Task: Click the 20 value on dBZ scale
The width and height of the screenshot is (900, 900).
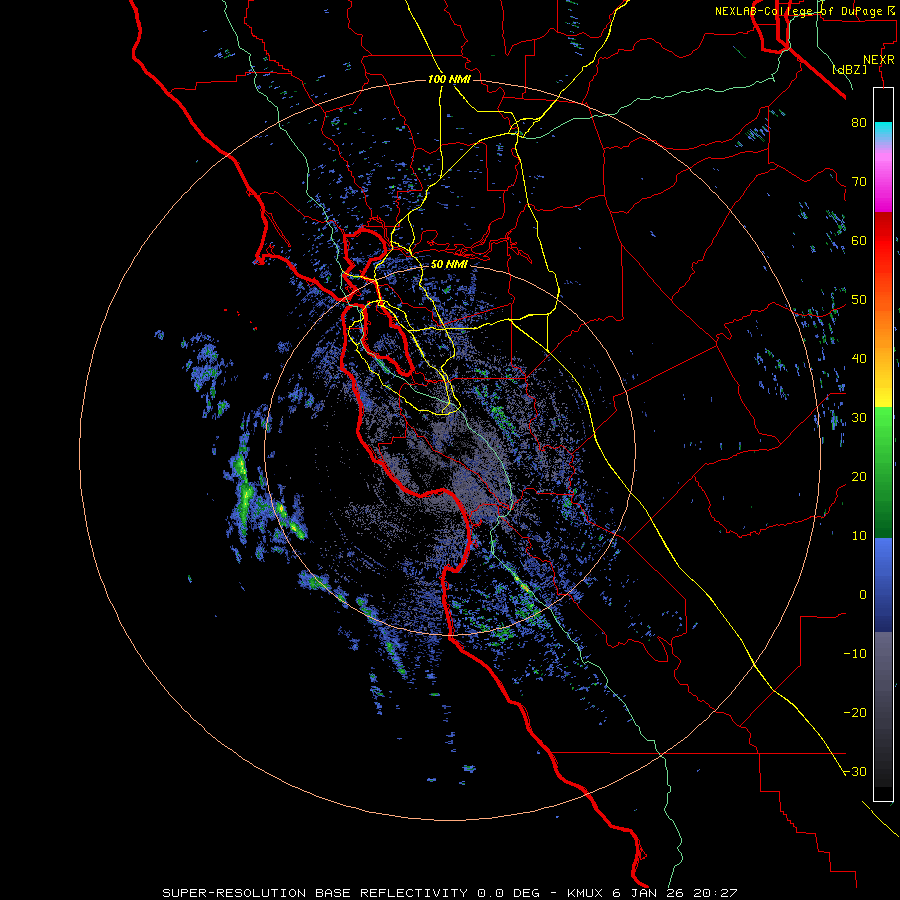Action: tap(859, 477)
